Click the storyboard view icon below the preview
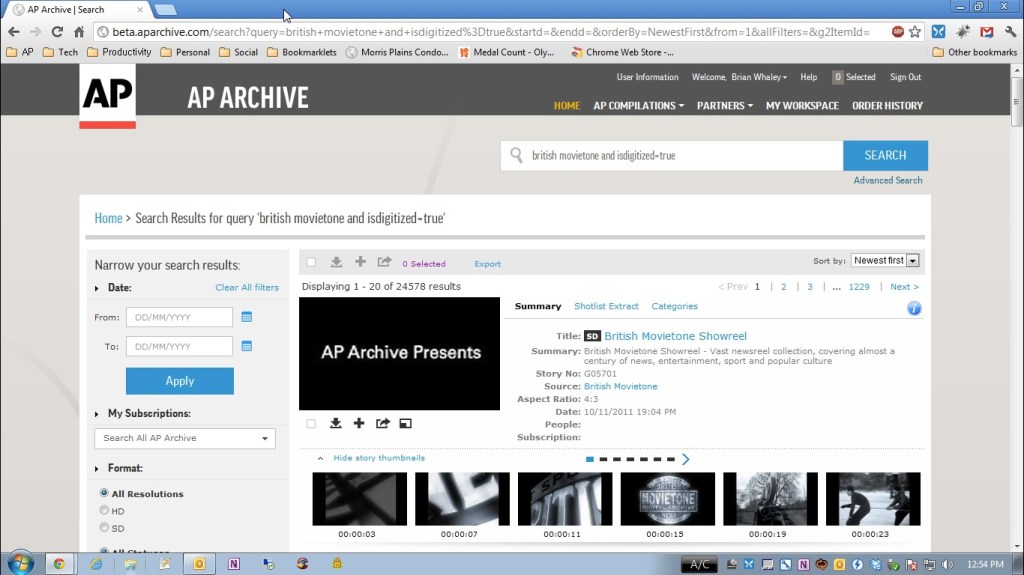The height and width of the screenshot is (575, 1024). click(405, 423)
